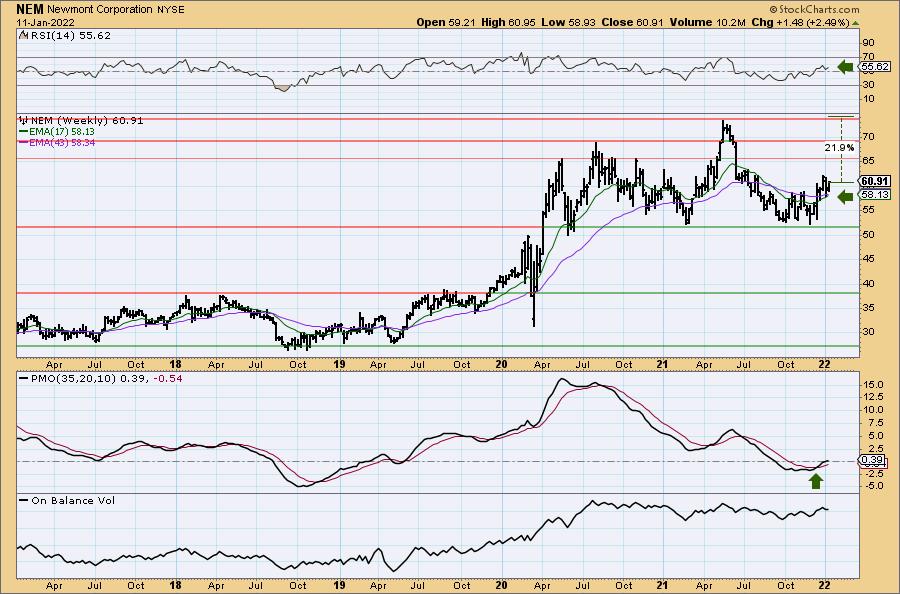
Task: Click the 0.39 PMO tag on right axis
Action: click(x=872, y=460)
